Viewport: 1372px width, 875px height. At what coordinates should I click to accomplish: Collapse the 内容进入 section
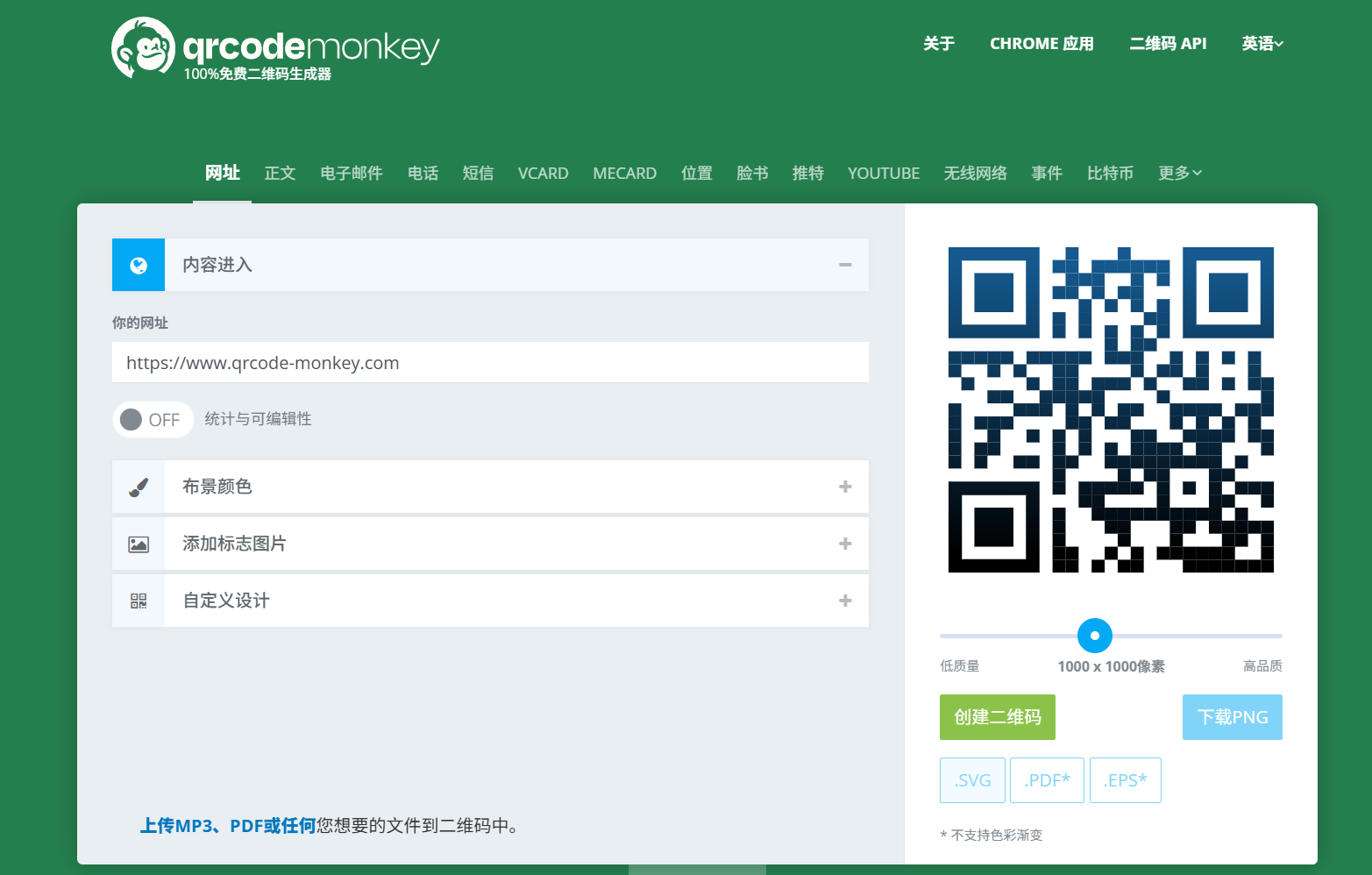pos(845,264)
